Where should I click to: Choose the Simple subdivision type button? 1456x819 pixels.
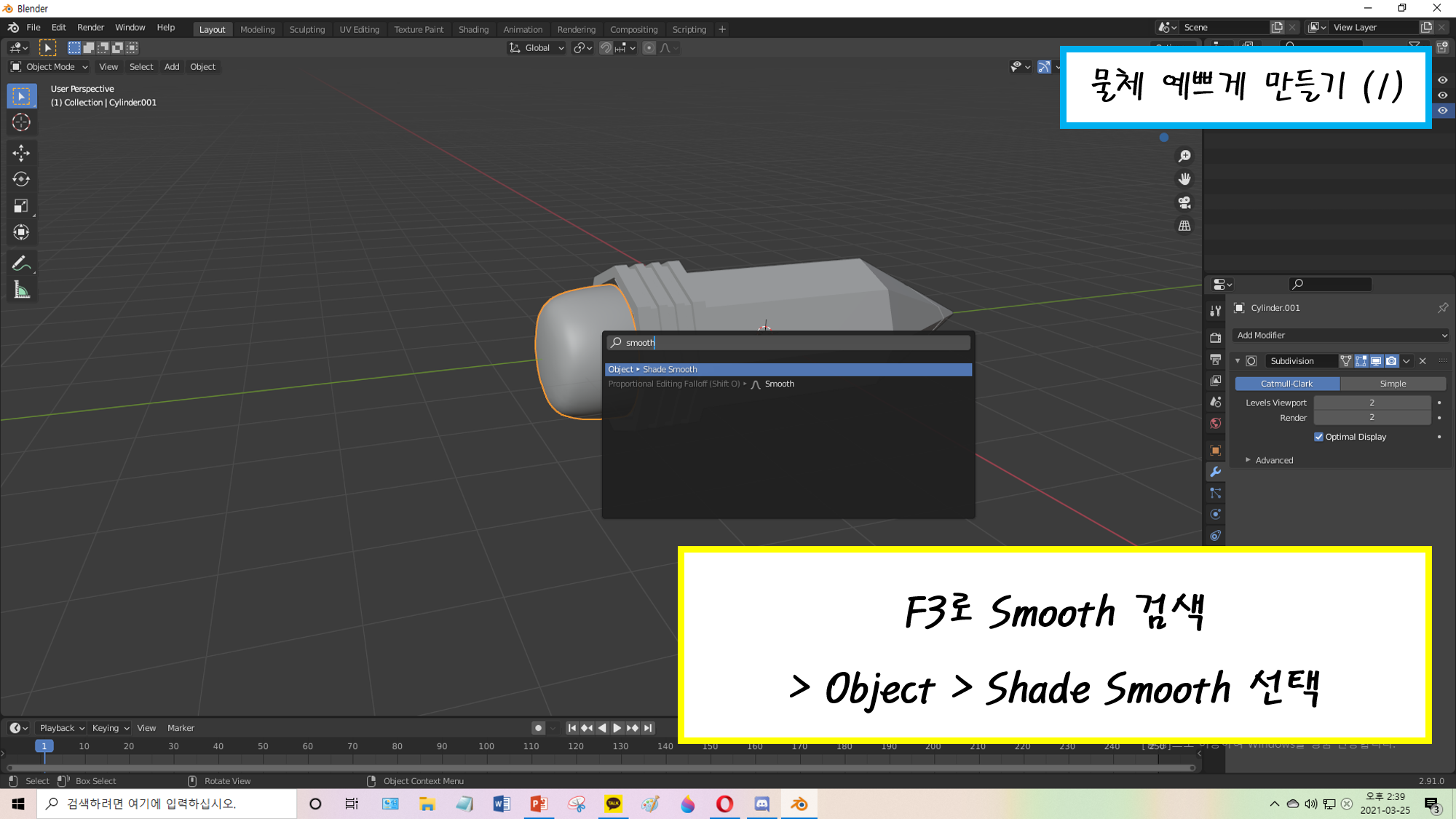click(x=1392, y=384)
